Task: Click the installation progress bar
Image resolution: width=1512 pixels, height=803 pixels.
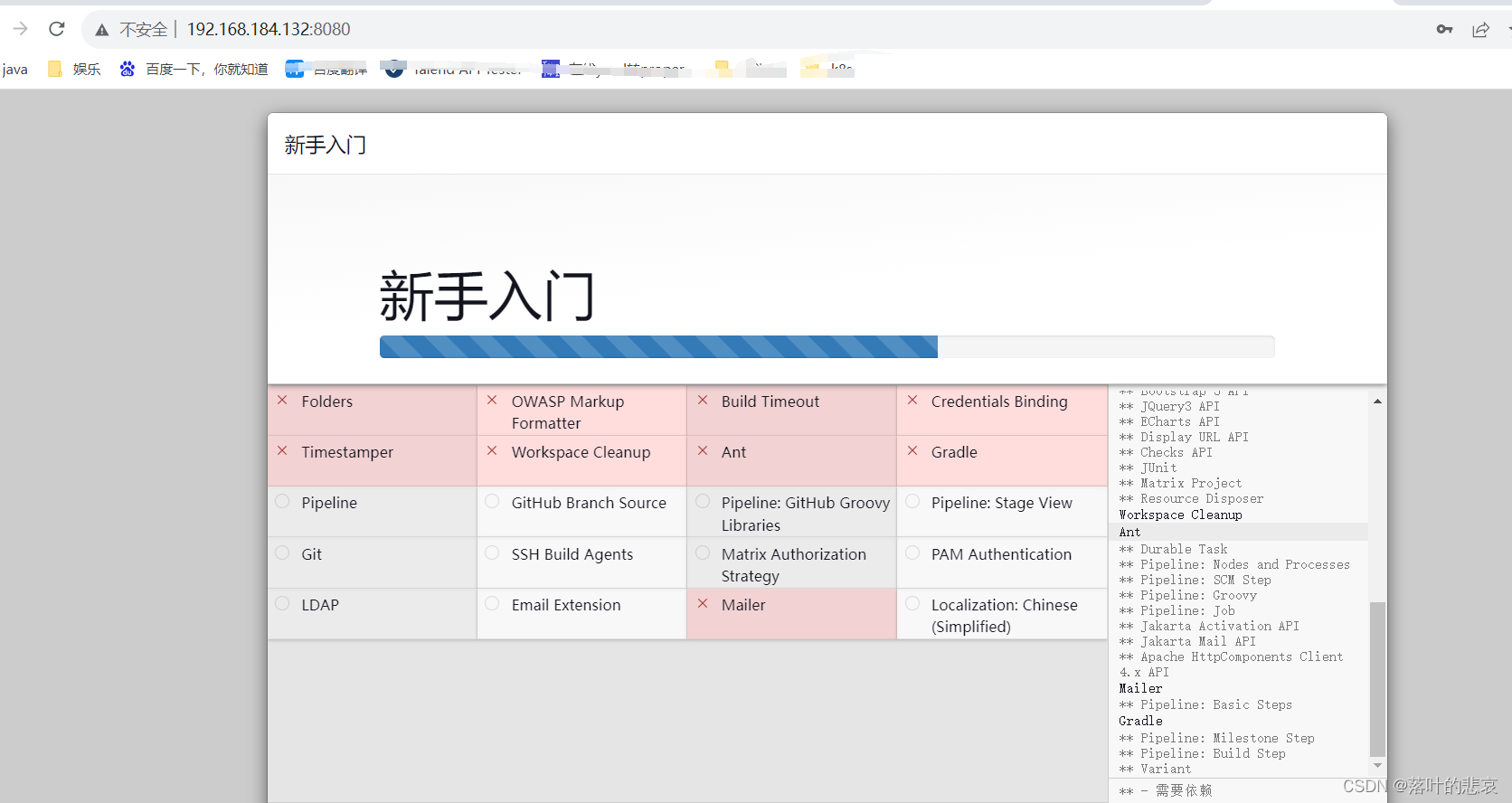Action: pos(827,346)
